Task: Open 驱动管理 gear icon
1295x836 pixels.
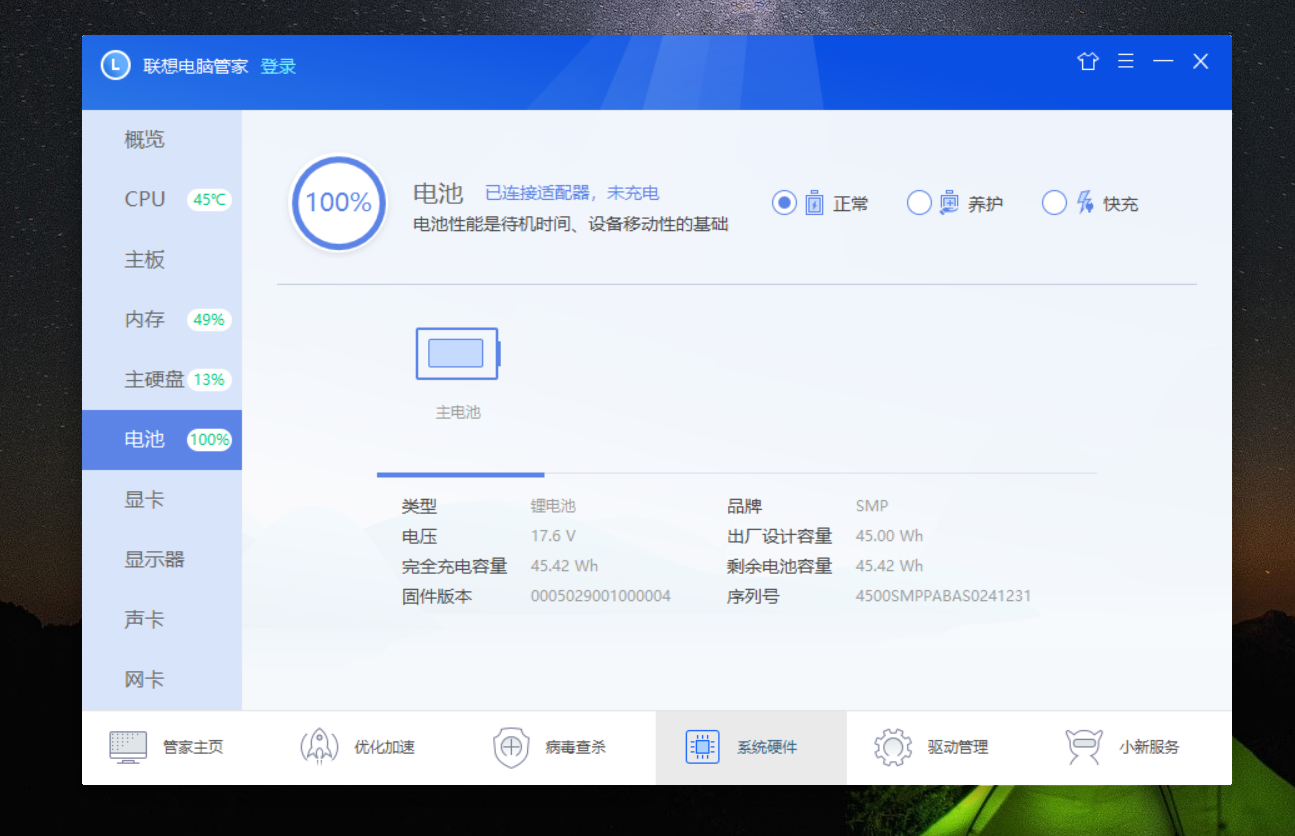Action: coord(892,747)
